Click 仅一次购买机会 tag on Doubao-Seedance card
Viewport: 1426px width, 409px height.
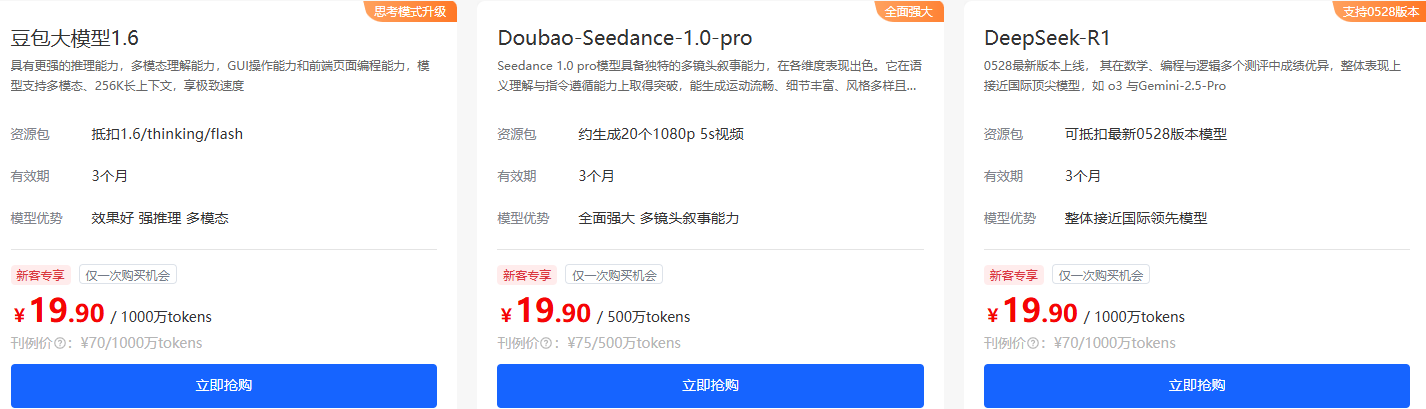614,275
